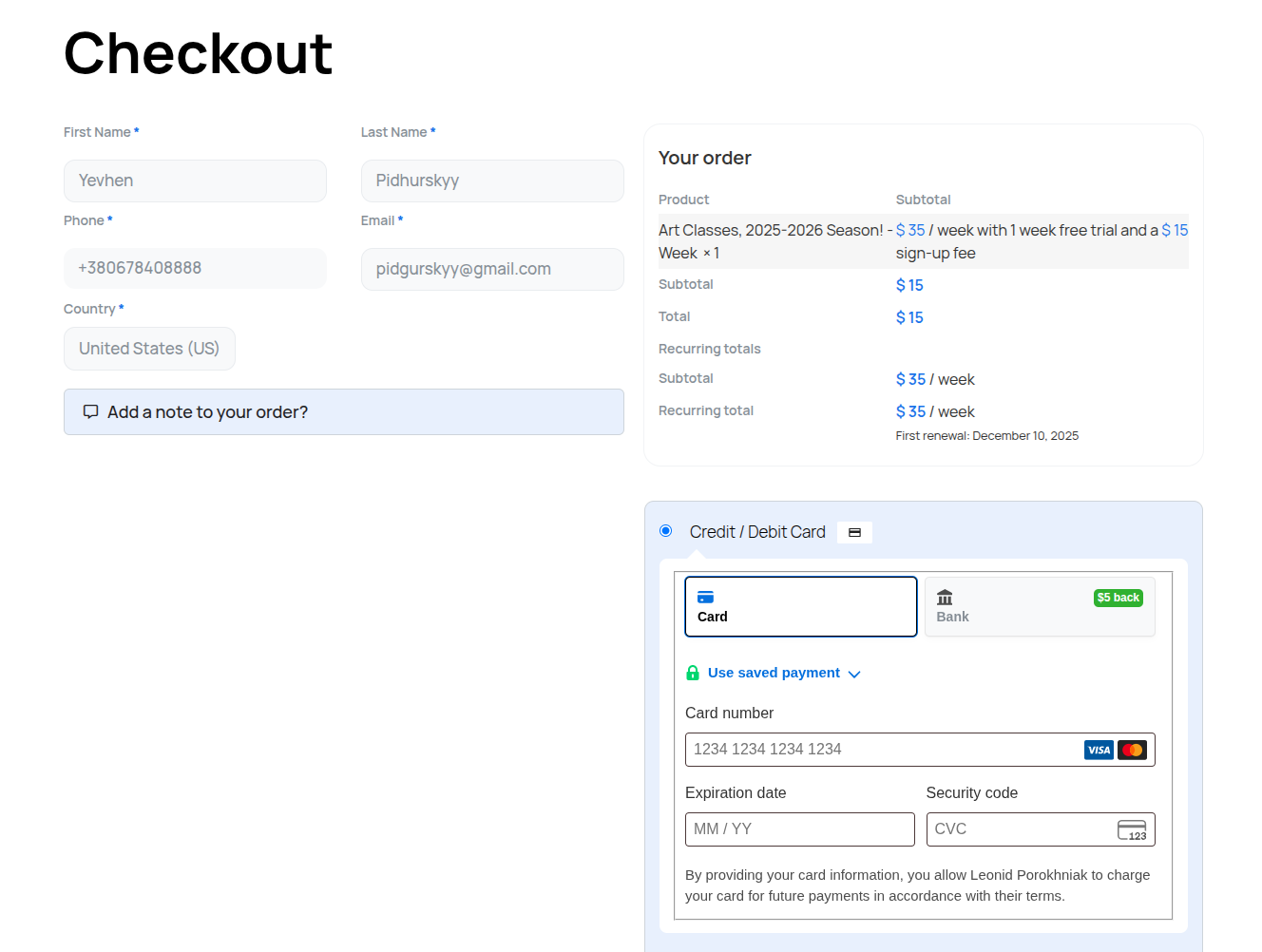1262x952 pixels.
Task: Select the Credit / Debit Card radio button
Action: [666, 531]
